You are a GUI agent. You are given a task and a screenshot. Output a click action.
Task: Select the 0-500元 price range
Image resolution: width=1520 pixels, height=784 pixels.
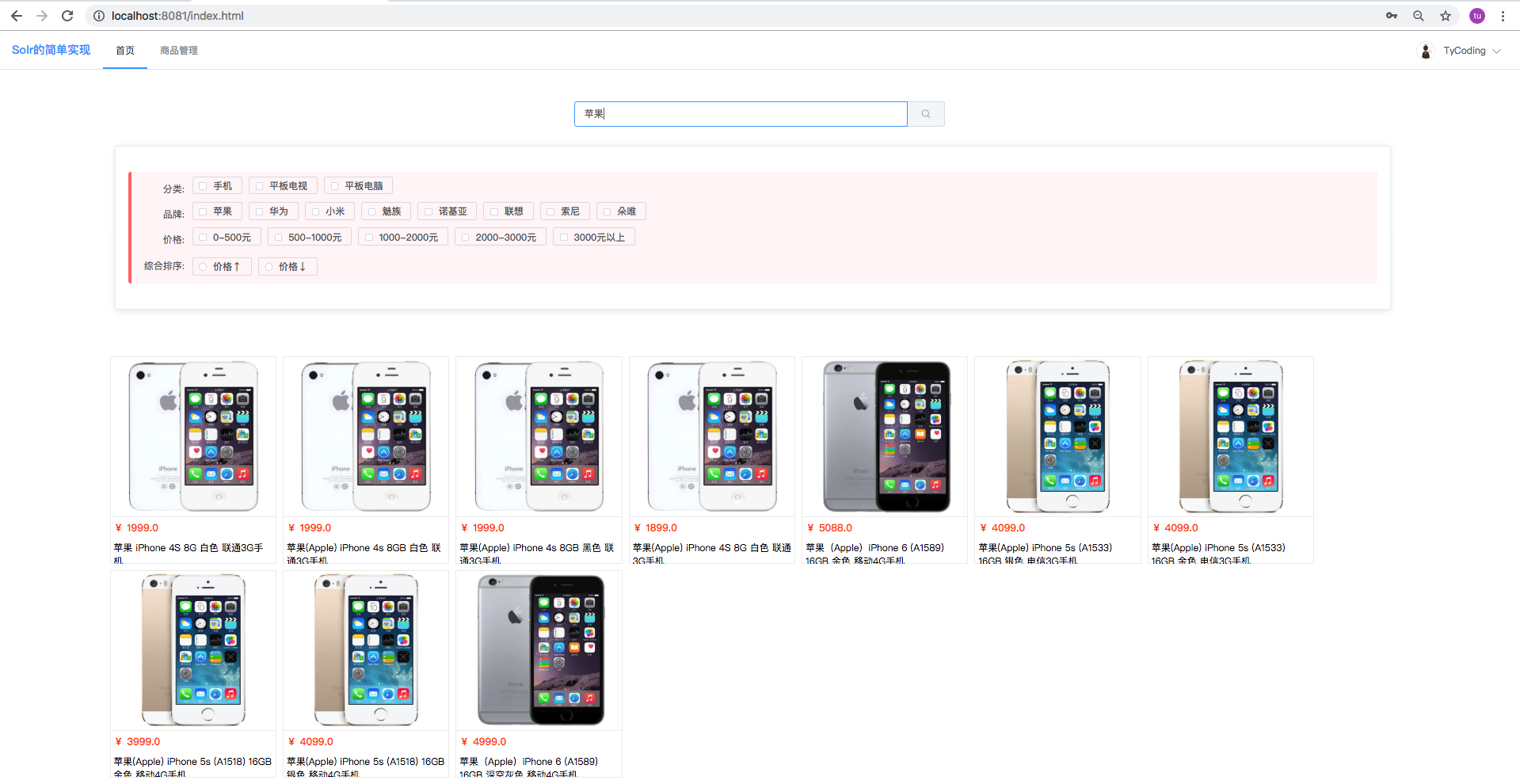[x=227, y=238]
